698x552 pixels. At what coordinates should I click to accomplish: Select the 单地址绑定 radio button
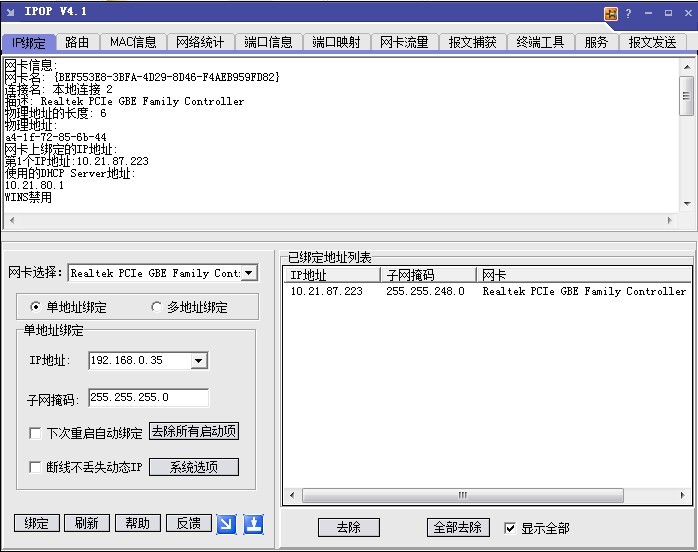point(35,307)
